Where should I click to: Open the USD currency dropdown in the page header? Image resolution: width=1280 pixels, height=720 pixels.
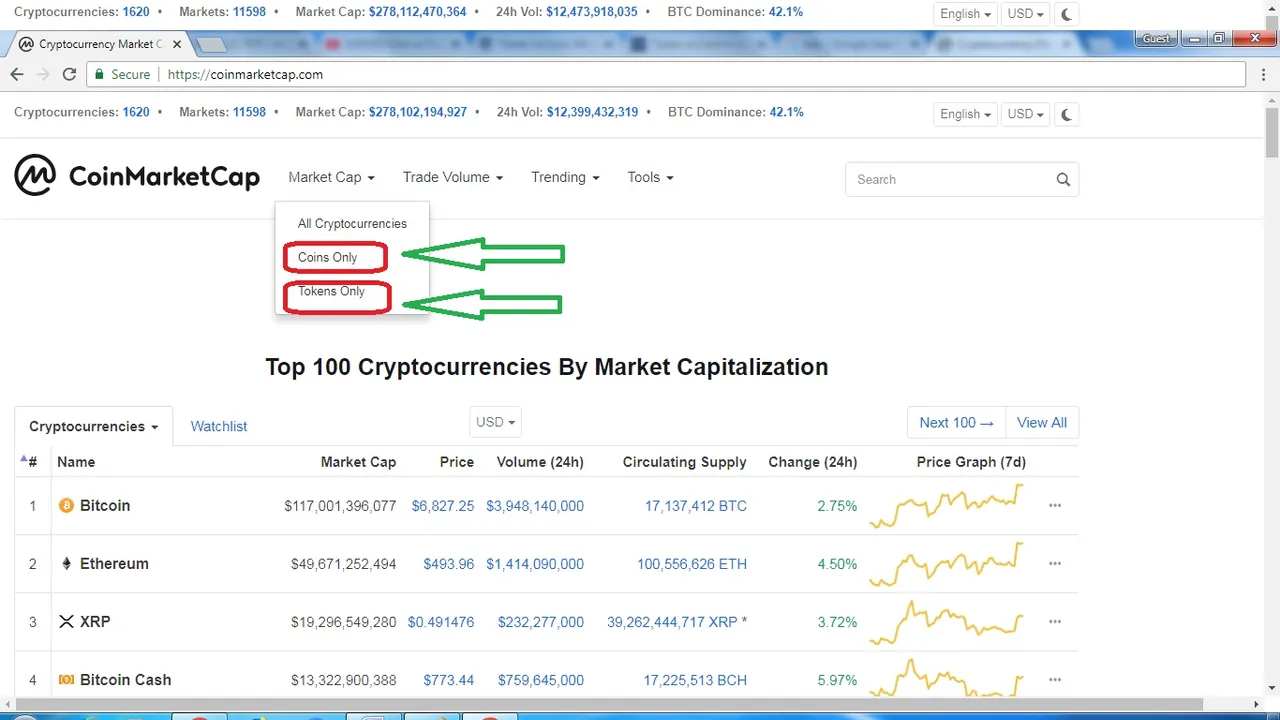(1025, 114)
